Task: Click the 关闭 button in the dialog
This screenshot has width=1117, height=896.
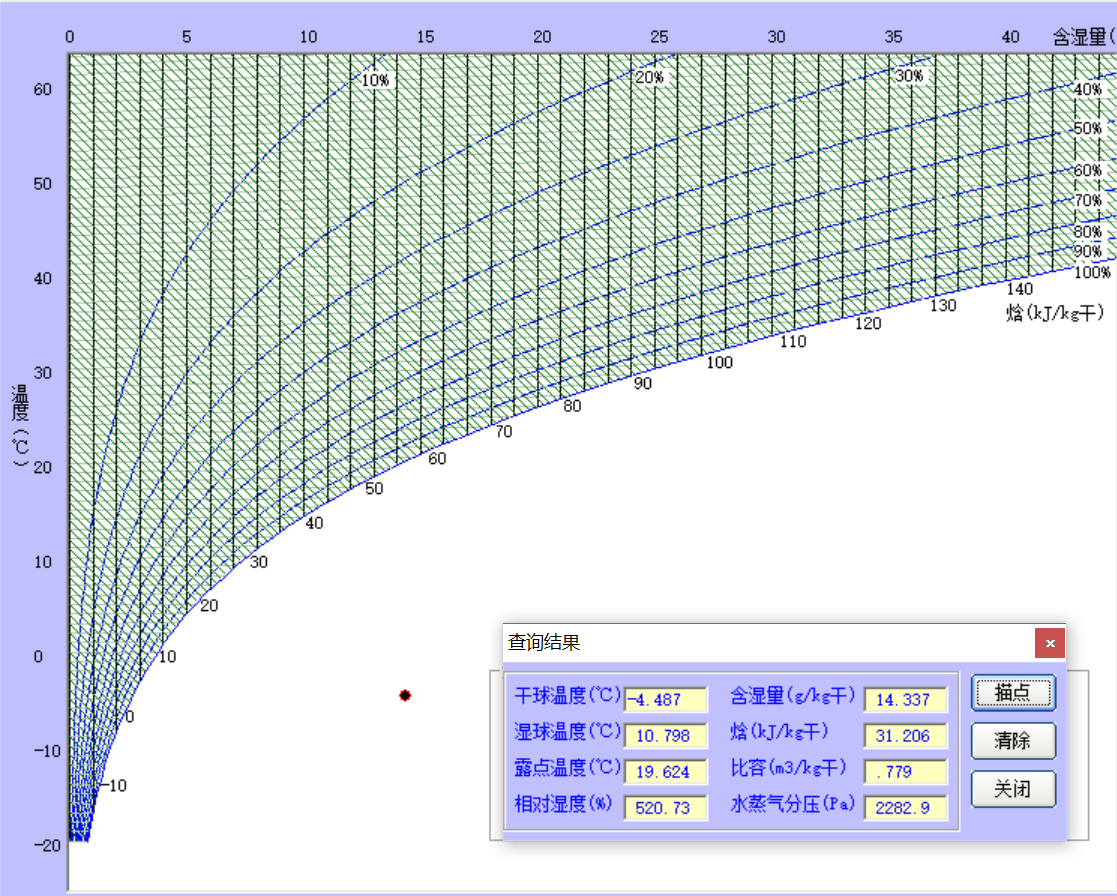Action: [1012, 789]
